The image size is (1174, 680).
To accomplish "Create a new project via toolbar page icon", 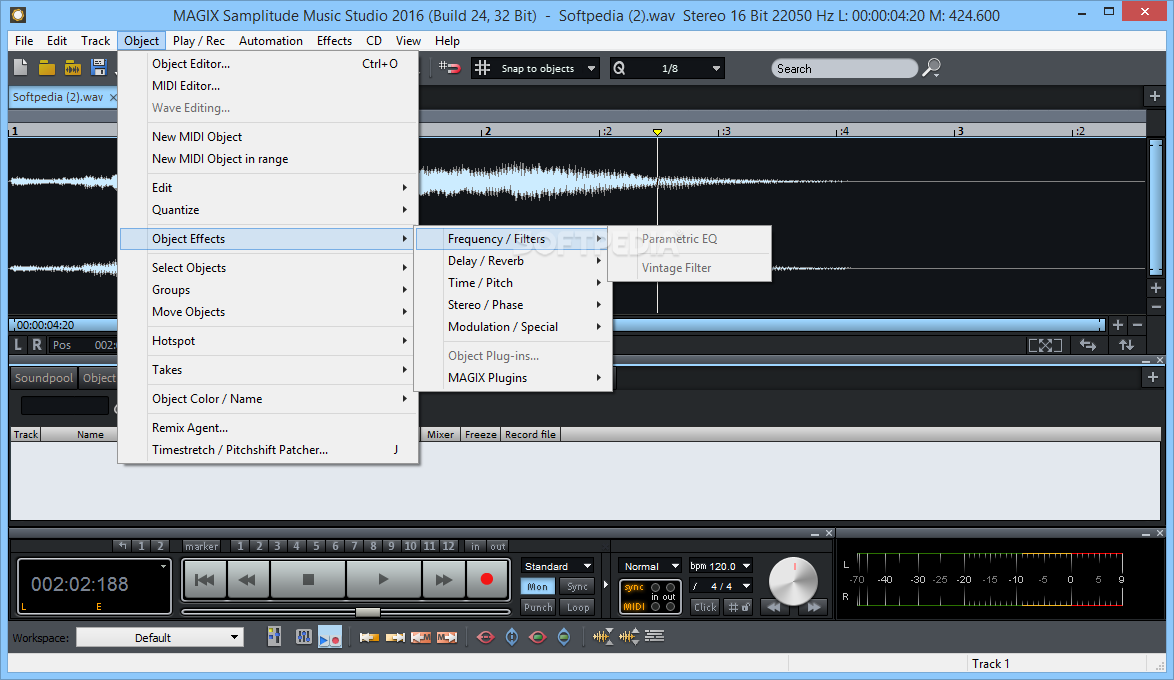I will click(20, 67).
